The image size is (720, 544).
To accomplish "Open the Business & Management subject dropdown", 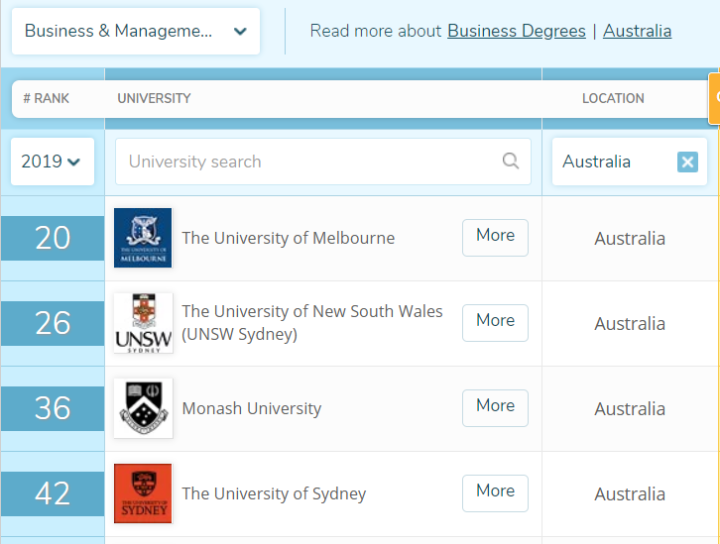I will 135,31.
